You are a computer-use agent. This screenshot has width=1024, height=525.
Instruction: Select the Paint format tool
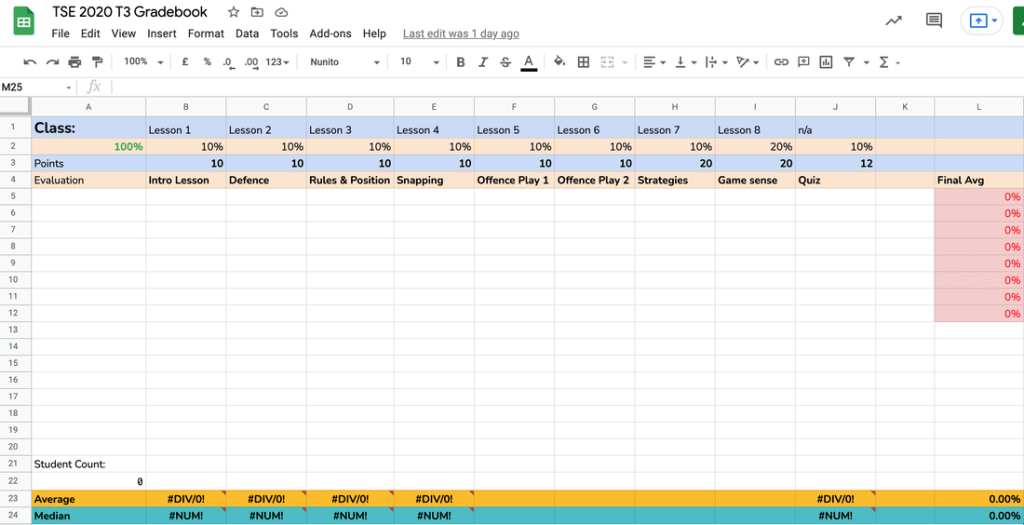coord(97,62)
